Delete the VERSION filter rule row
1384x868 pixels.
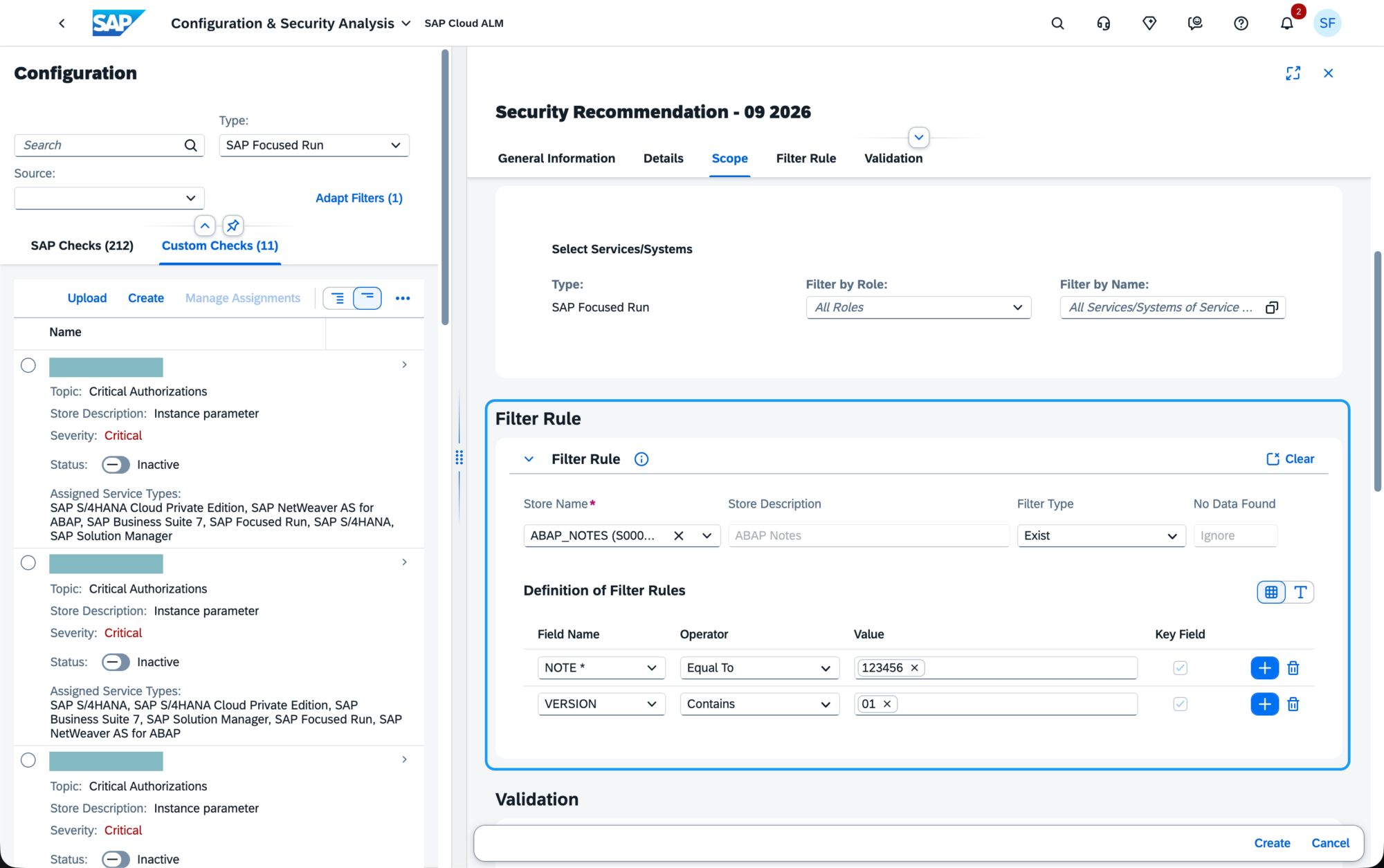click(x=1293, y=704)
